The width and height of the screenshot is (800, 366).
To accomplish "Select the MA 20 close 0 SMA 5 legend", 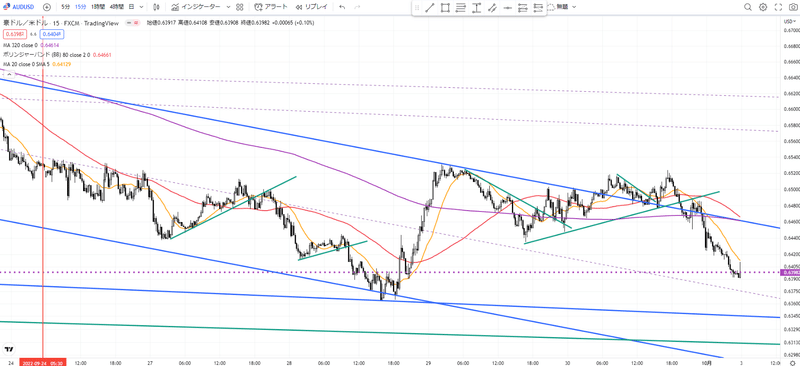I will [x=27, y=63].
